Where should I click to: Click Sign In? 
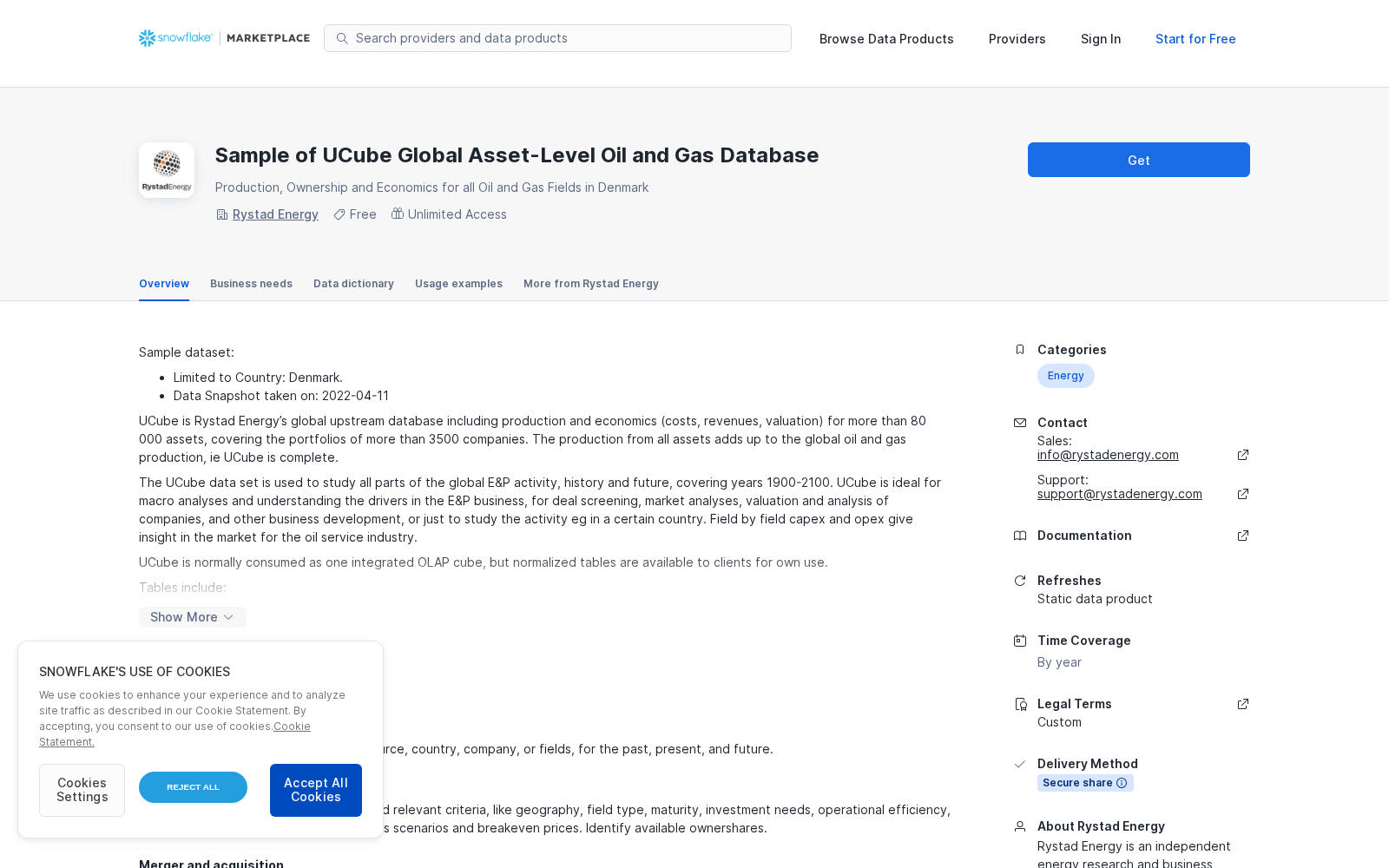pyautogui.click(x=1101, y=39)
